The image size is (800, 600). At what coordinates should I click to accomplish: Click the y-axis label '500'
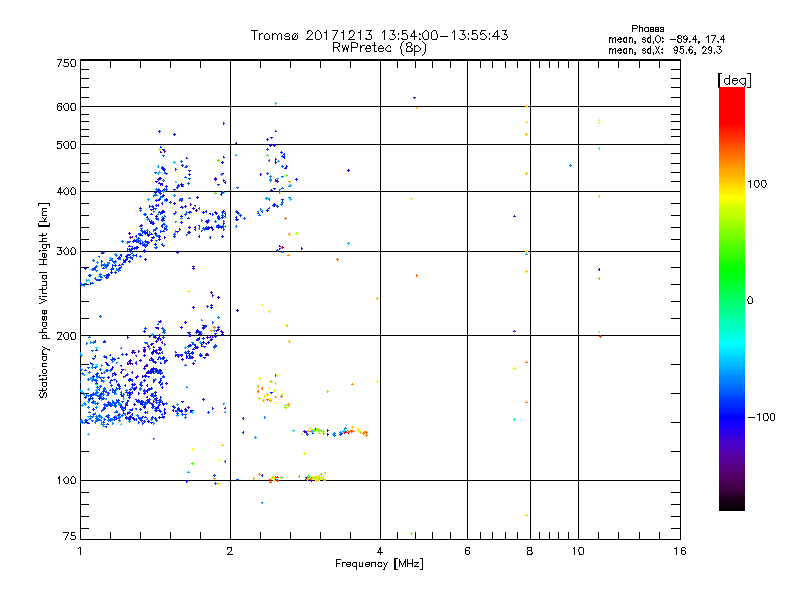click(x=66, y=145)
